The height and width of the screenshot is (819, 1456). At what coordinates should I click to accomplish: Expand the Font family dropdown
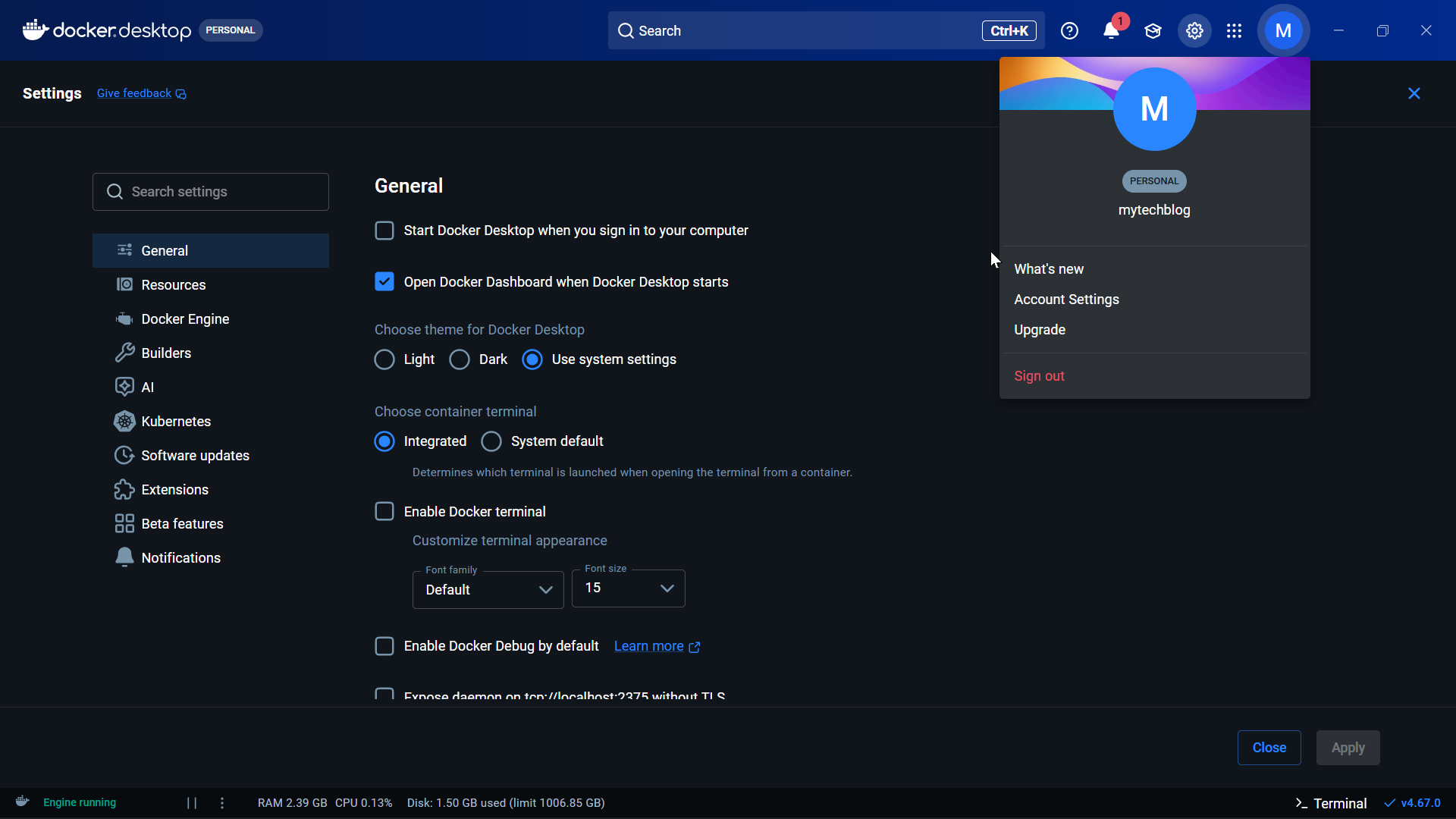tap(488, 590)
